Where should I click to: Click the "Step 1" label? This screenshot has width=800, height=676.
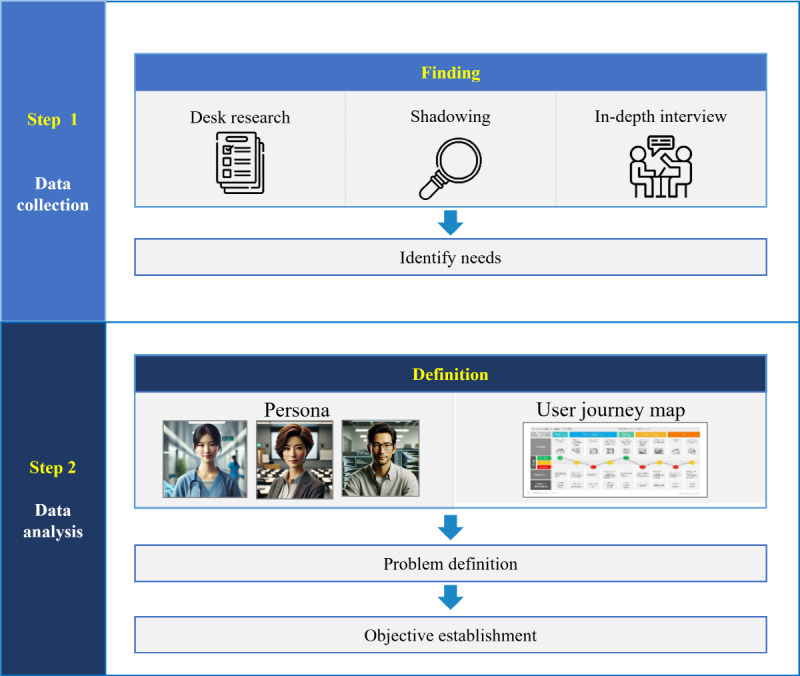pyautogui.click(x=53, y=119)
